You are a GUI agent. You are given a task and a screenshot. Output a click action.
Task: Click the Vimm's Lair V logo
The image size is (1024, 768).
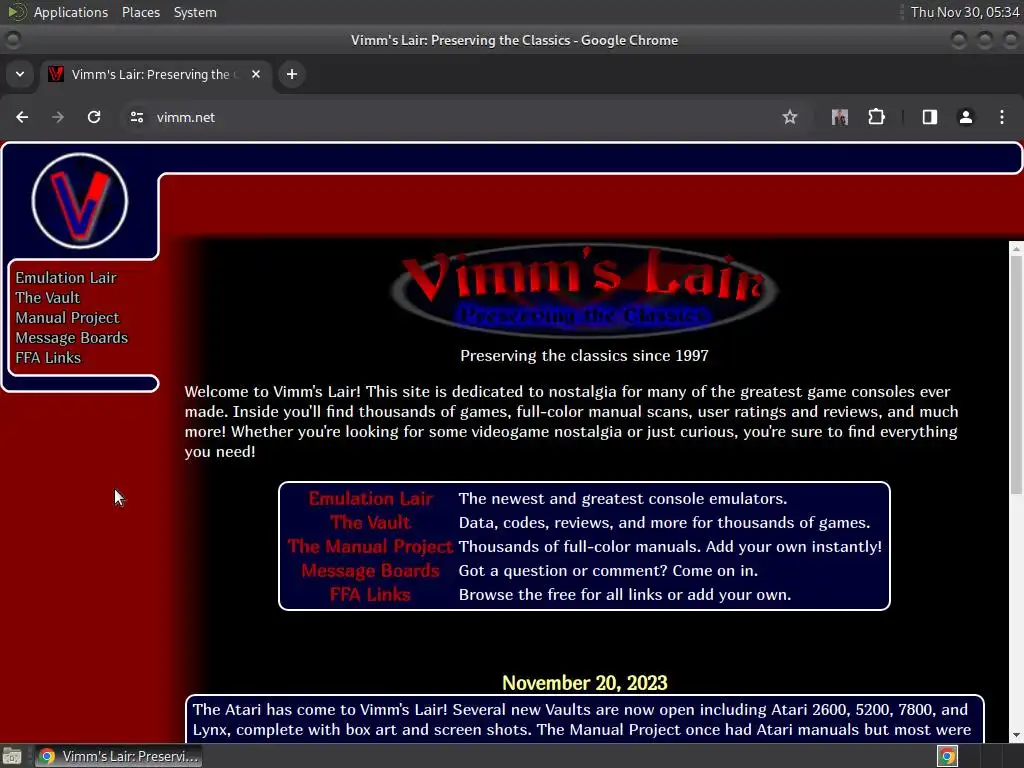point(80,200)
